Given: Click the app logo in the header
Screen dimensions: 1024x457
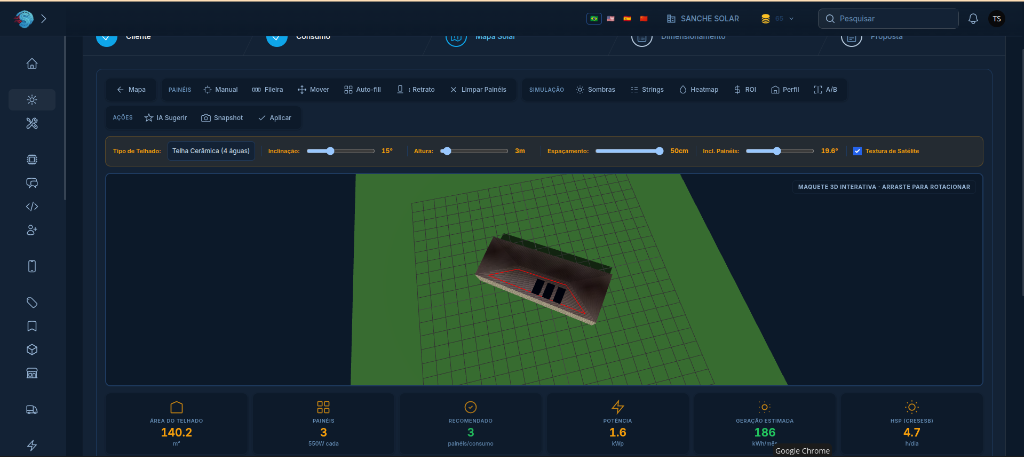Looking at the screenshot, I should 24,19.
